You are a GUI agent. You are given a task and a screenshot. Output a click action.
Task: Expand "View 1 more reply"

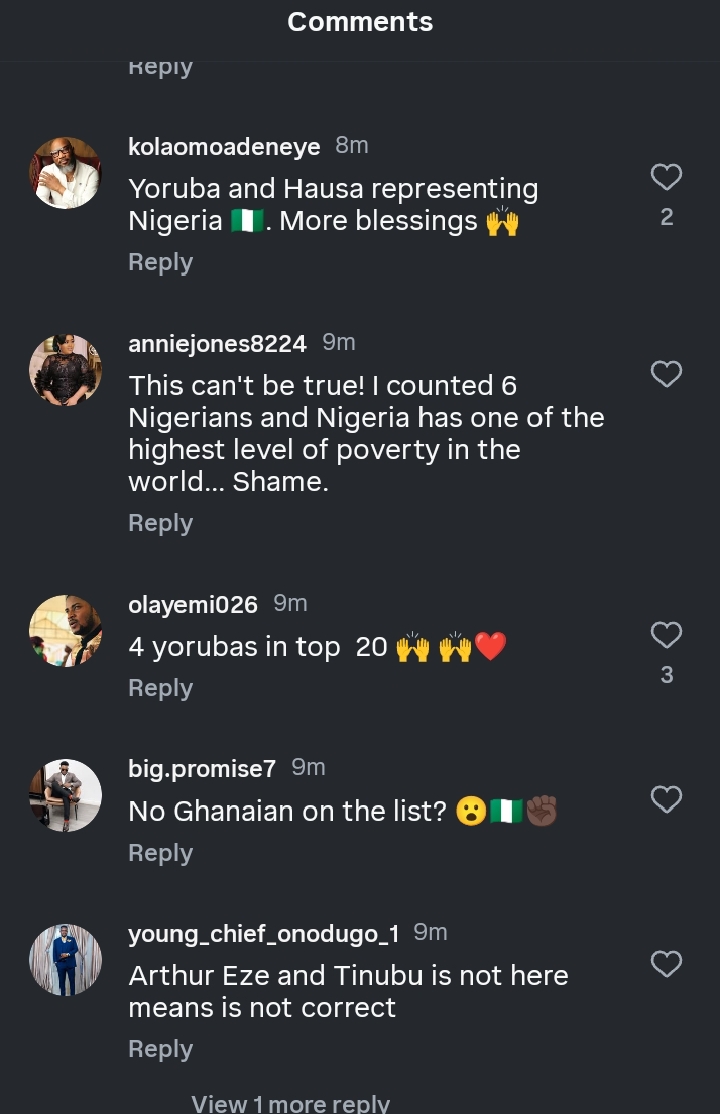(x=290, y=1103)
